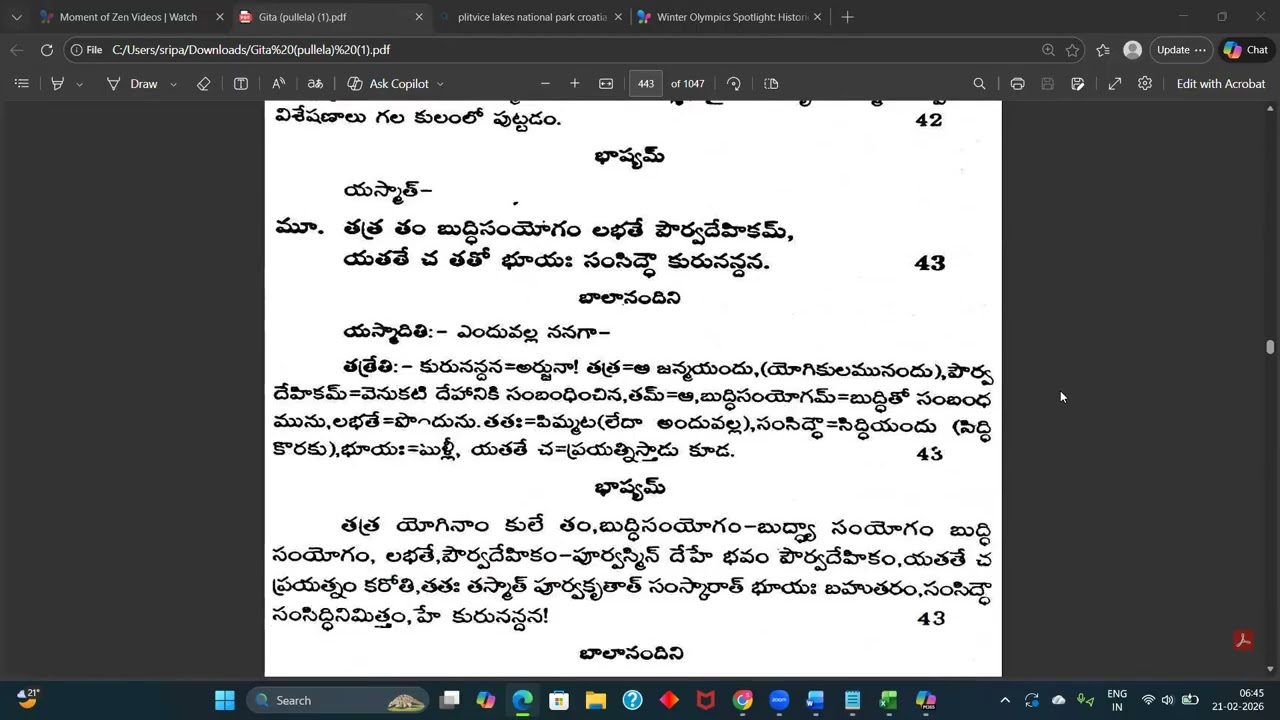
Task: Click the floating Acrobat icon near bottom right
Action: point(1244,641)
